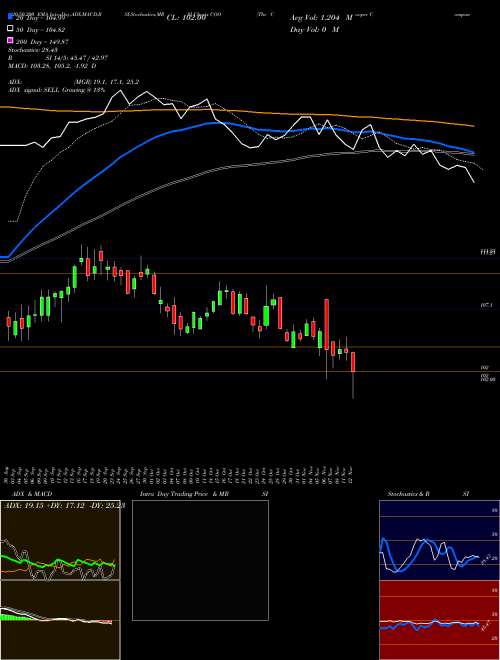Open the blue Stochastics mini chart
Viewport: 500px width, 660px height.
pyautogui.click(x=439, y=540)
